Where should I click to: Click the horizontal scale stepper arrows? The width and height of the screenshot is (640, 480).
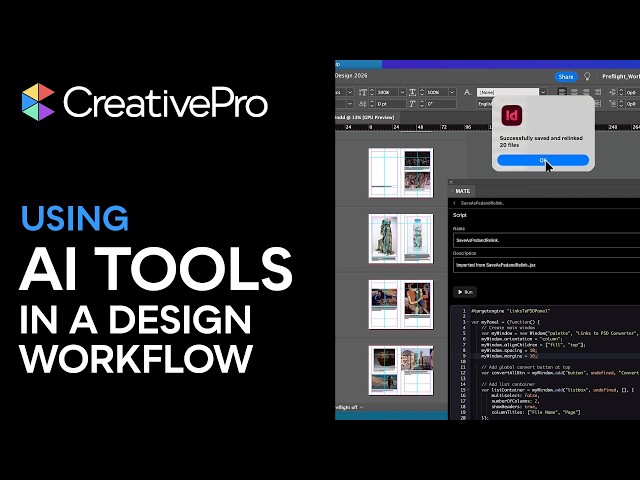tap(422, 92)
